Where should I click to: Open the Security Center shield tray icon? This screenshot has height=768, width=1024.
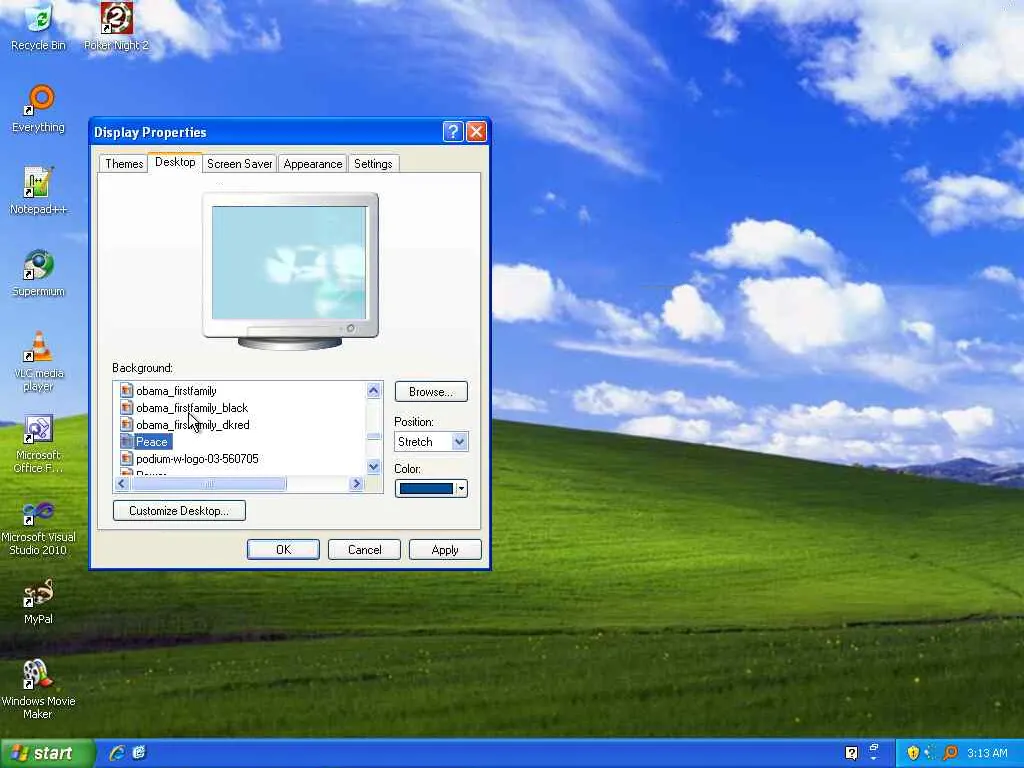pyautogui.click(x=913, y=753)
